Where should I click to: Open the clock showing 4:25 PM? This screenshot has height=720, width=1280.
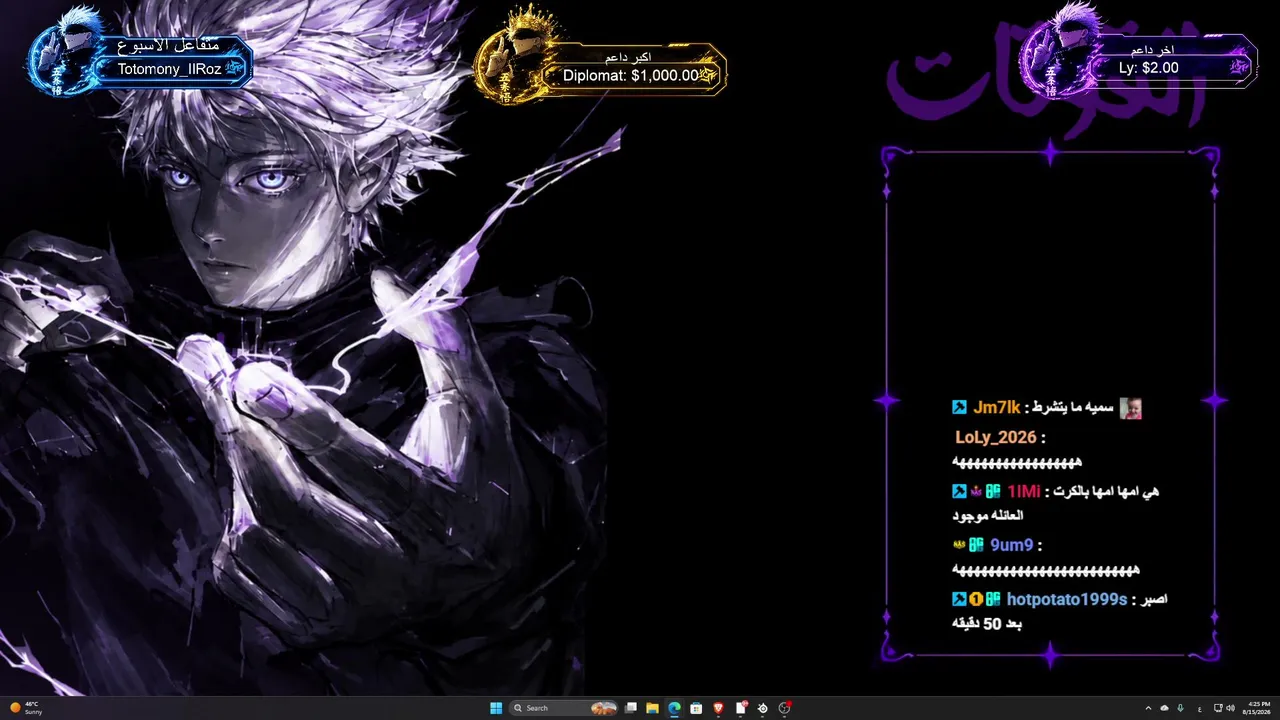pyautogui.click(x=1258, y=708)
